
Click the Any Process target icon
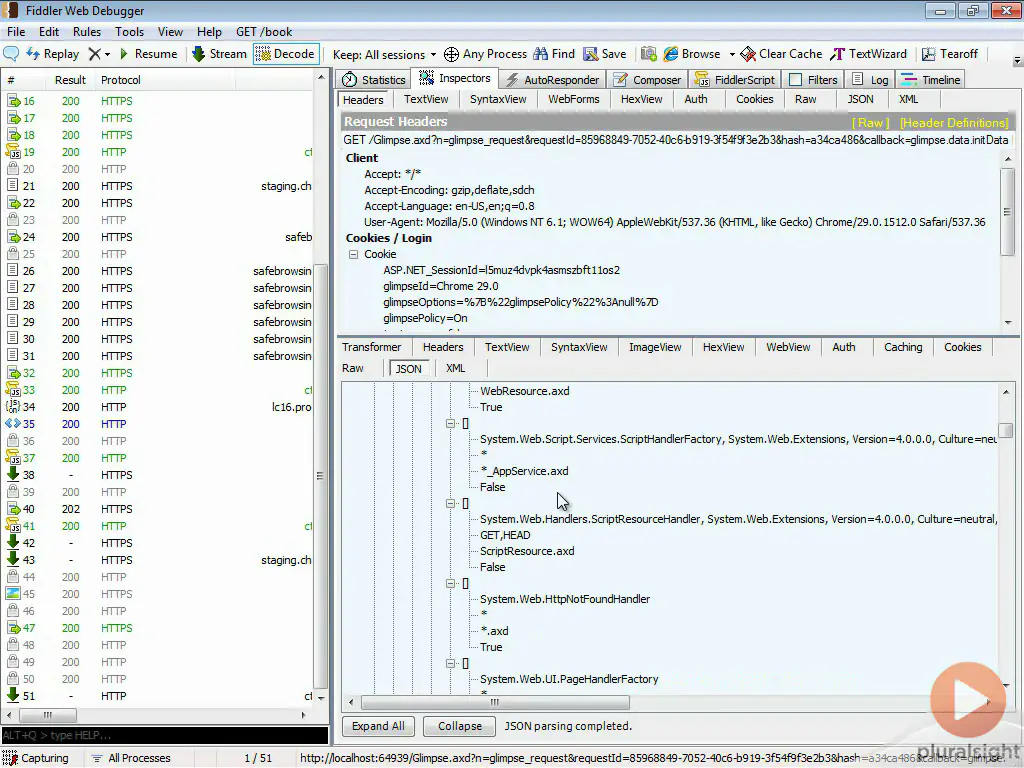coord(451,54)
